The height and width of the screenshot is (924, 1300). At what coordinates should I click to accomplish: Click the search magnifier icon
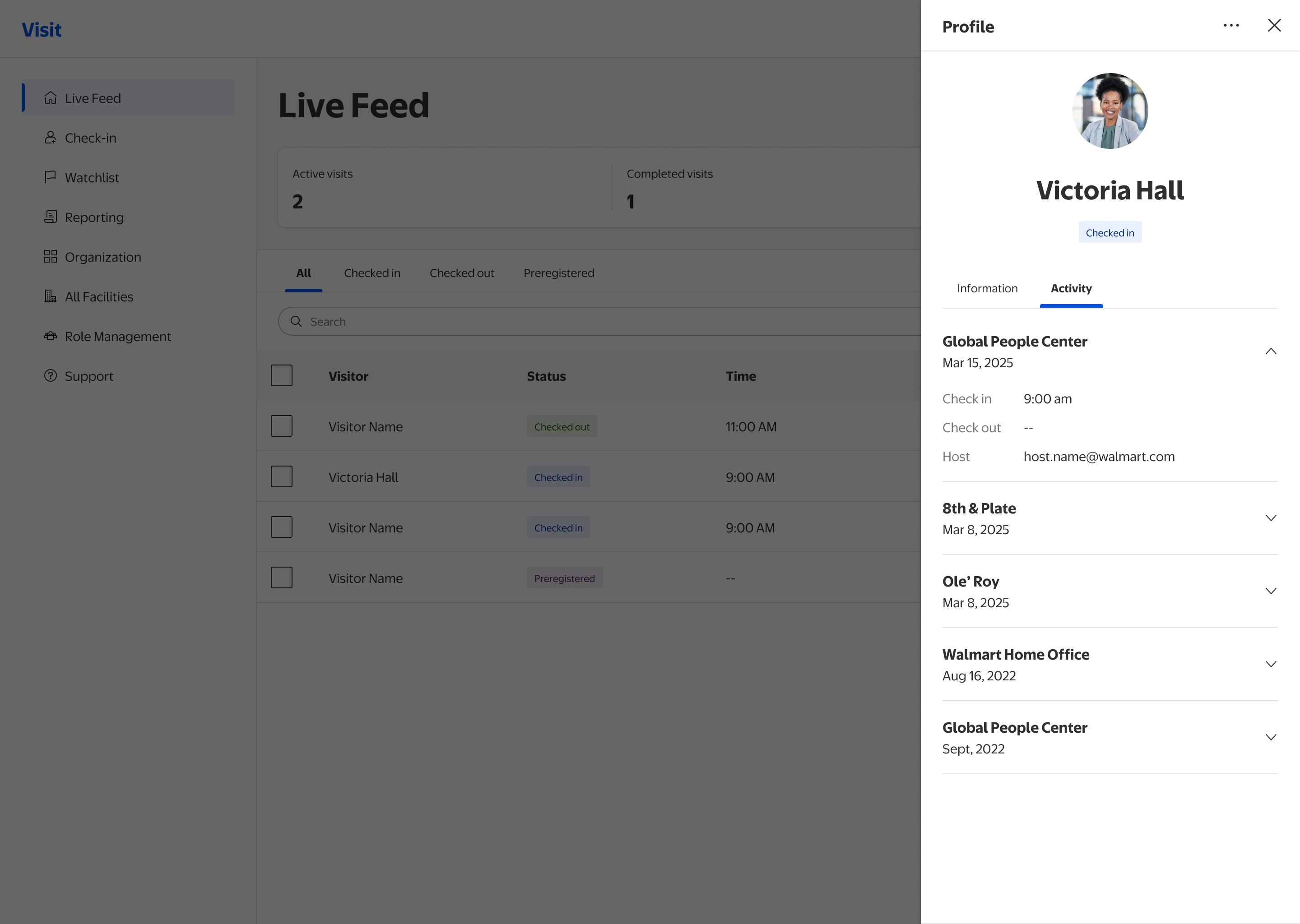[x=296, y=322]
